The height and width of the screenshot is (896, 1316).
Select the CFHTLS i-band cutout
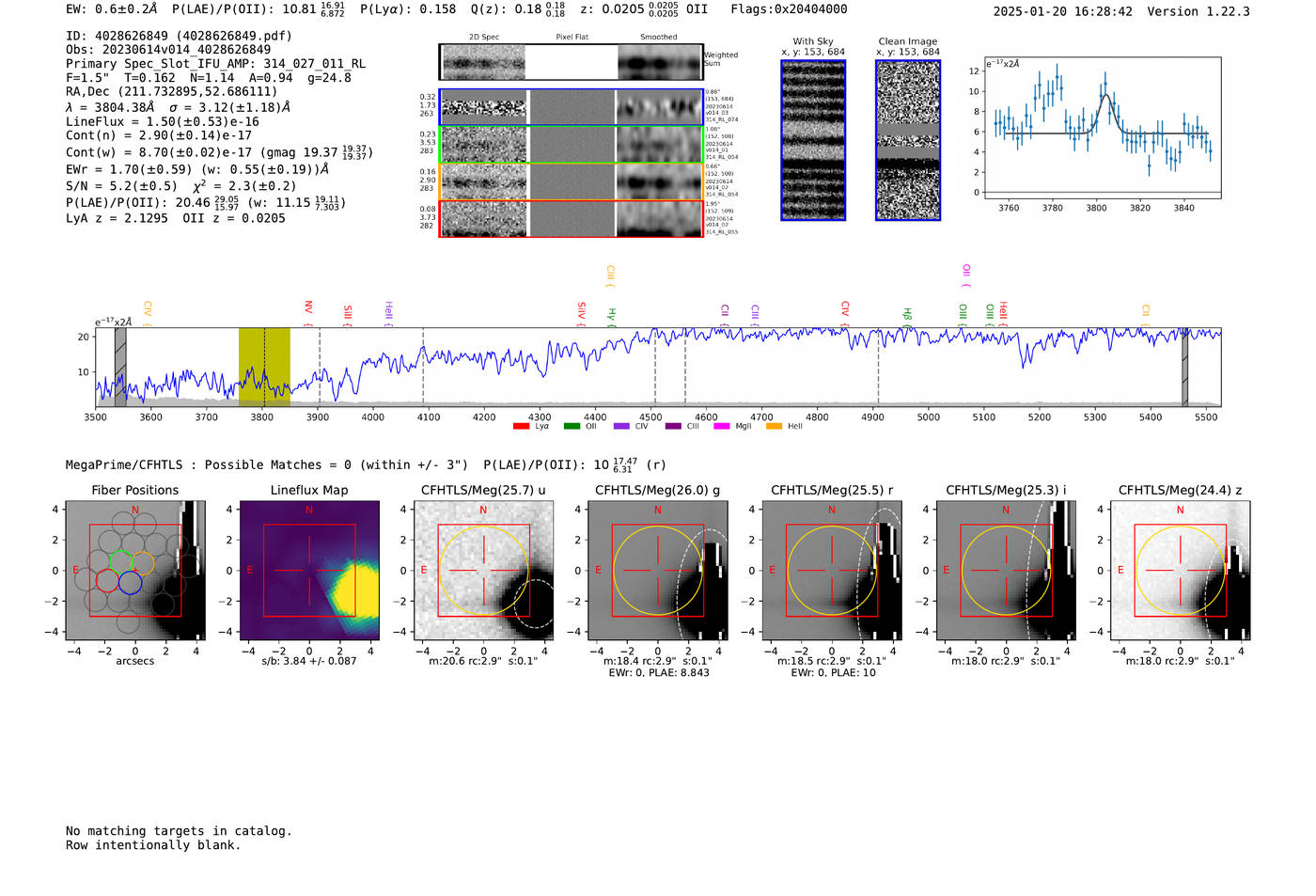[x=1006, y=571]
